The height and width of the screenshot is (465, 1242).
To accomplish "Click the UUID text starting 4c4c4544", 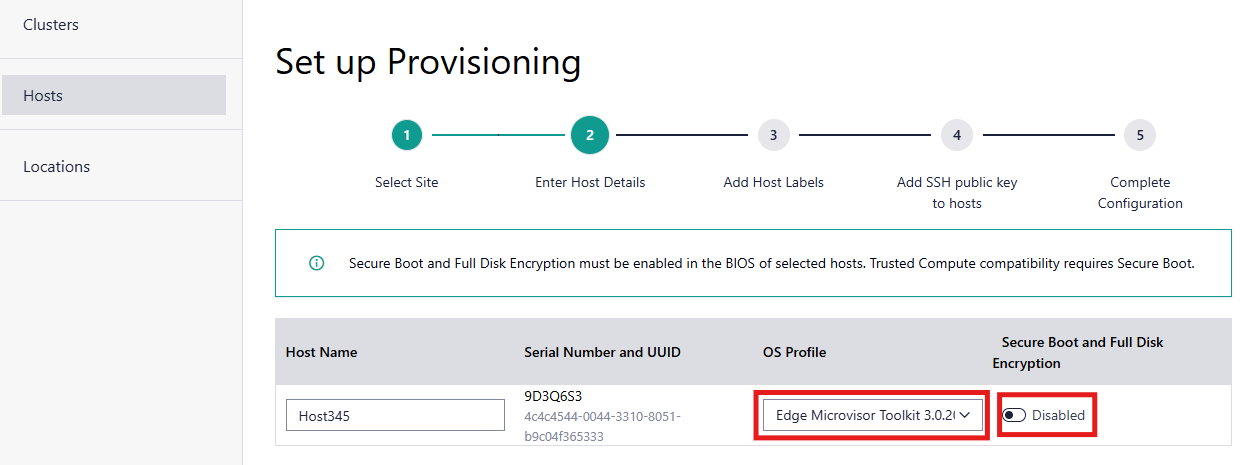I will click(602, 426).
